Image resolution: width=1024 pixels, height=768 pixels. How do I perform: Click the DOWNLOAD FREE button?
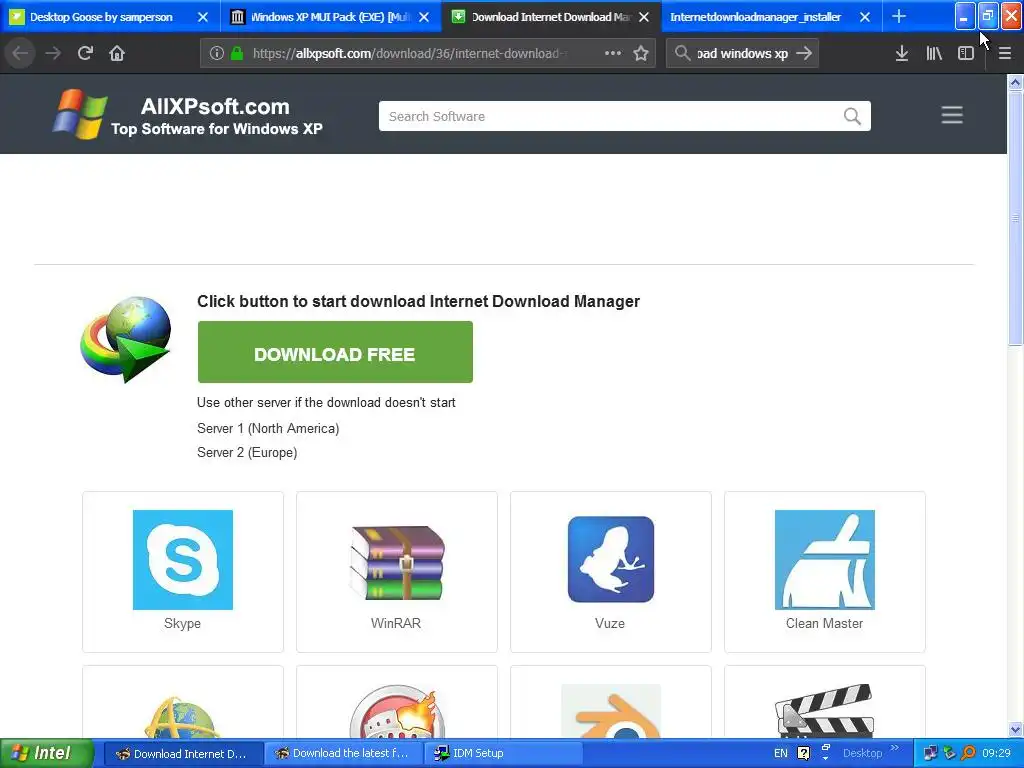tap(335, 352)
